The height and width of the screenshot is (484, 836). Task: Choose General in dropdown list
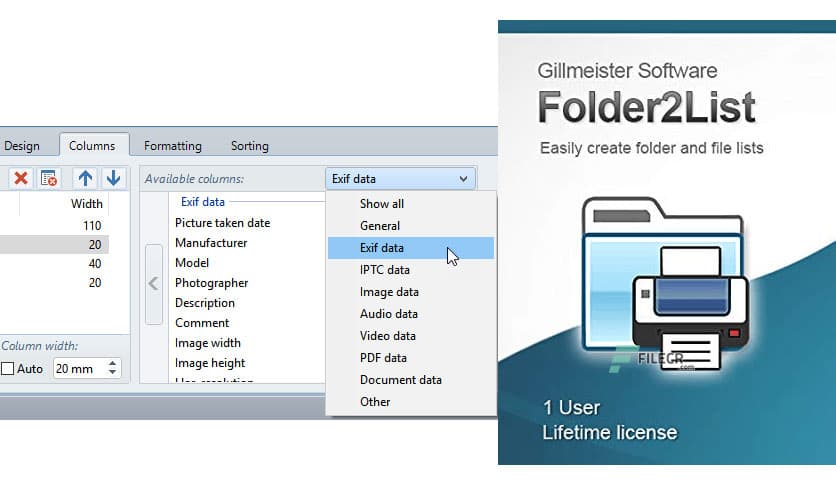(411, 225)
